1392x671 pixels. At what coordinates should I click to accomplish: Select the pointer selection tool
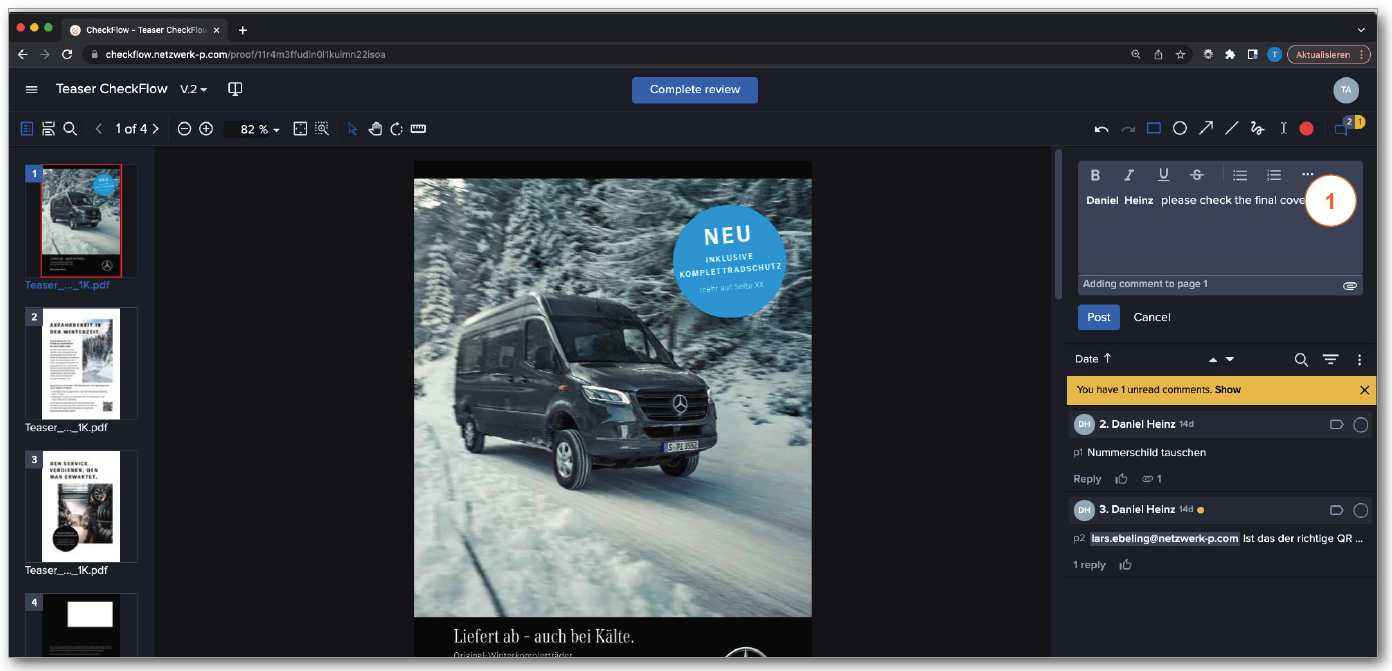click(352, 129)
